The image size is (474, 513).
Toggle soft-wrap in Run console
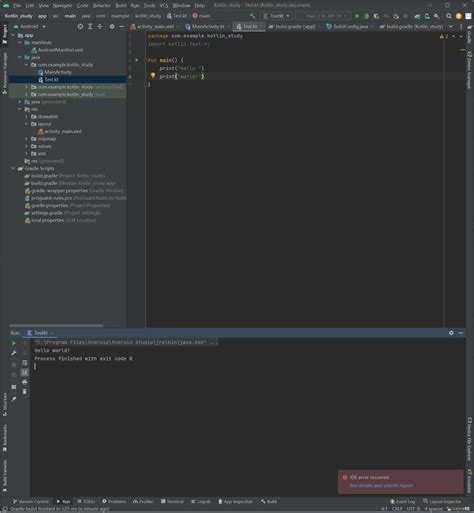point(25,362)
